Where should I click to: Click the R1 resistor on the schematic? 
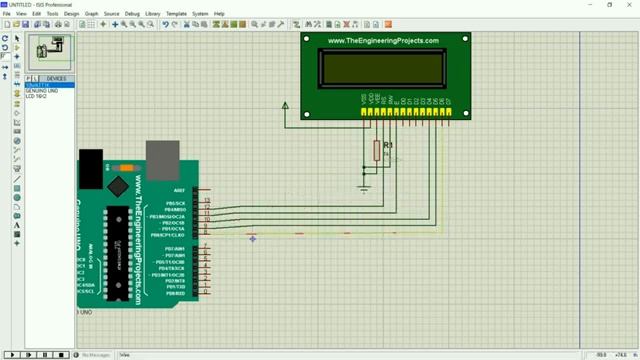coord(377,150)
